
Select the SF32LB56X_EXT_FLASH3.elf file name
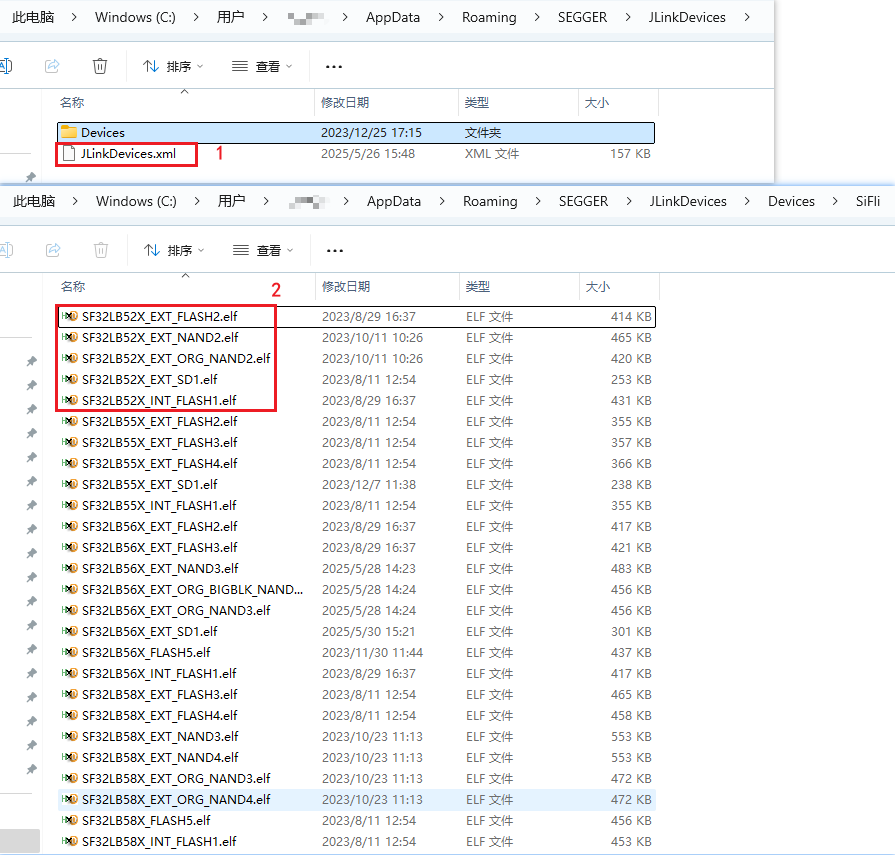click(x=160, y=547)
